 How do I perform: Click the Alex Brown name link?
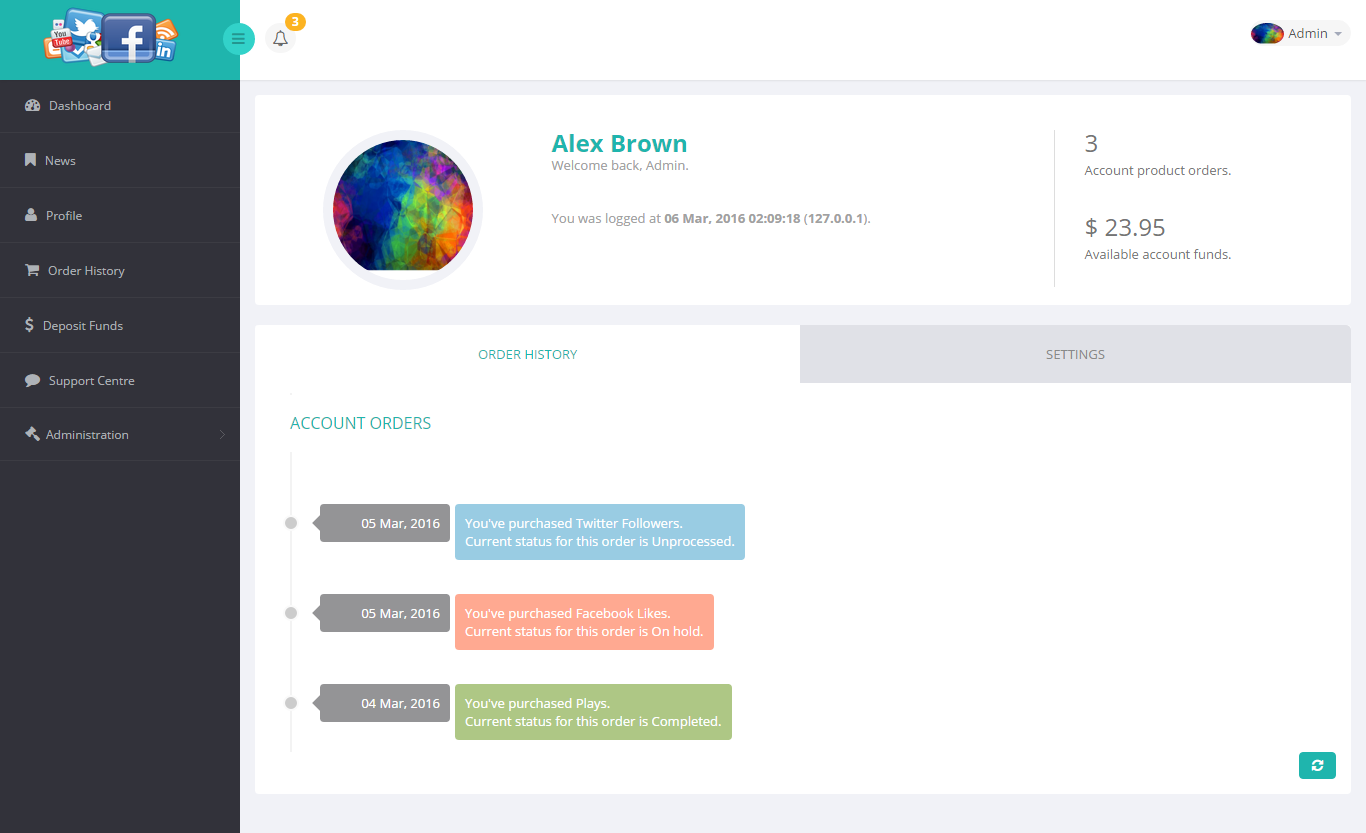[x=619, y=143]
